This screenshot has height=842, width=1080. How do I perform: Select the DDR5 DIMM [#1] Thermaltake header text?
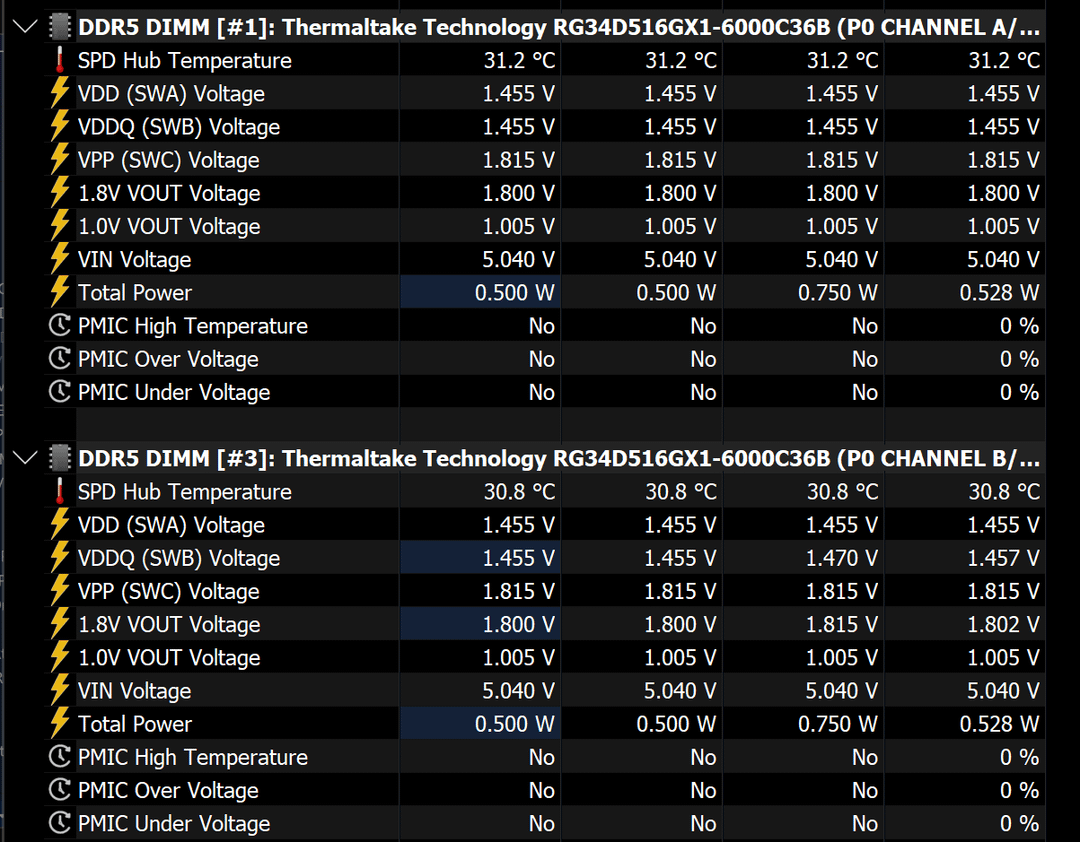[558, 27]
